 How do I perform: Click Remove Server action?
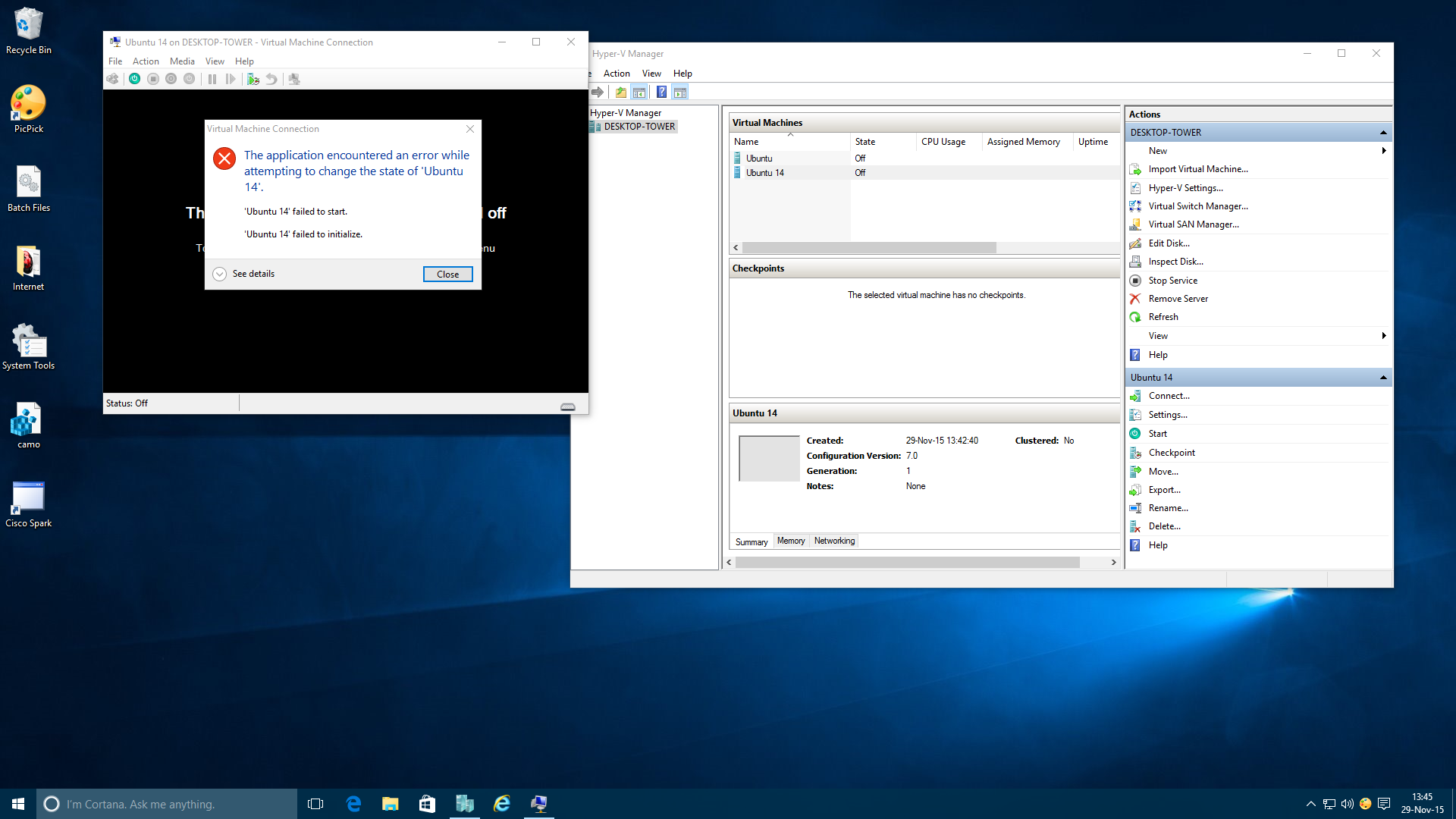[x=1178, y=299]
